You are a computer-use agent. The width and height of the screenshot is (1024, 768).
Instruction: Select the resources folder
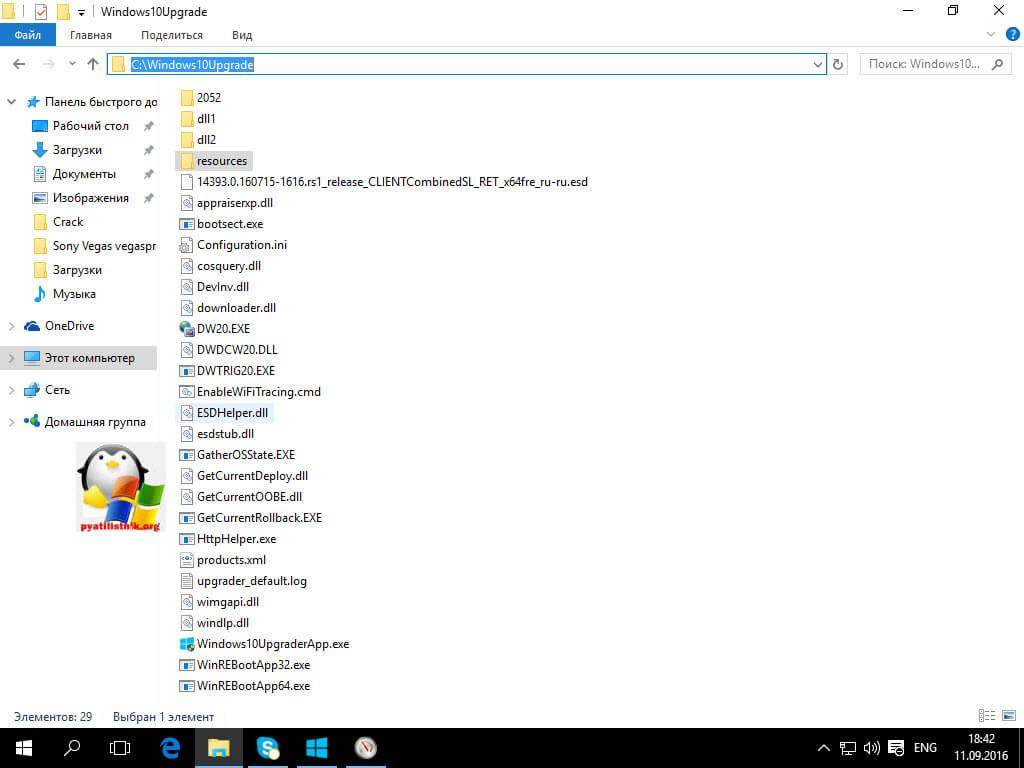[x=214, y=161]
